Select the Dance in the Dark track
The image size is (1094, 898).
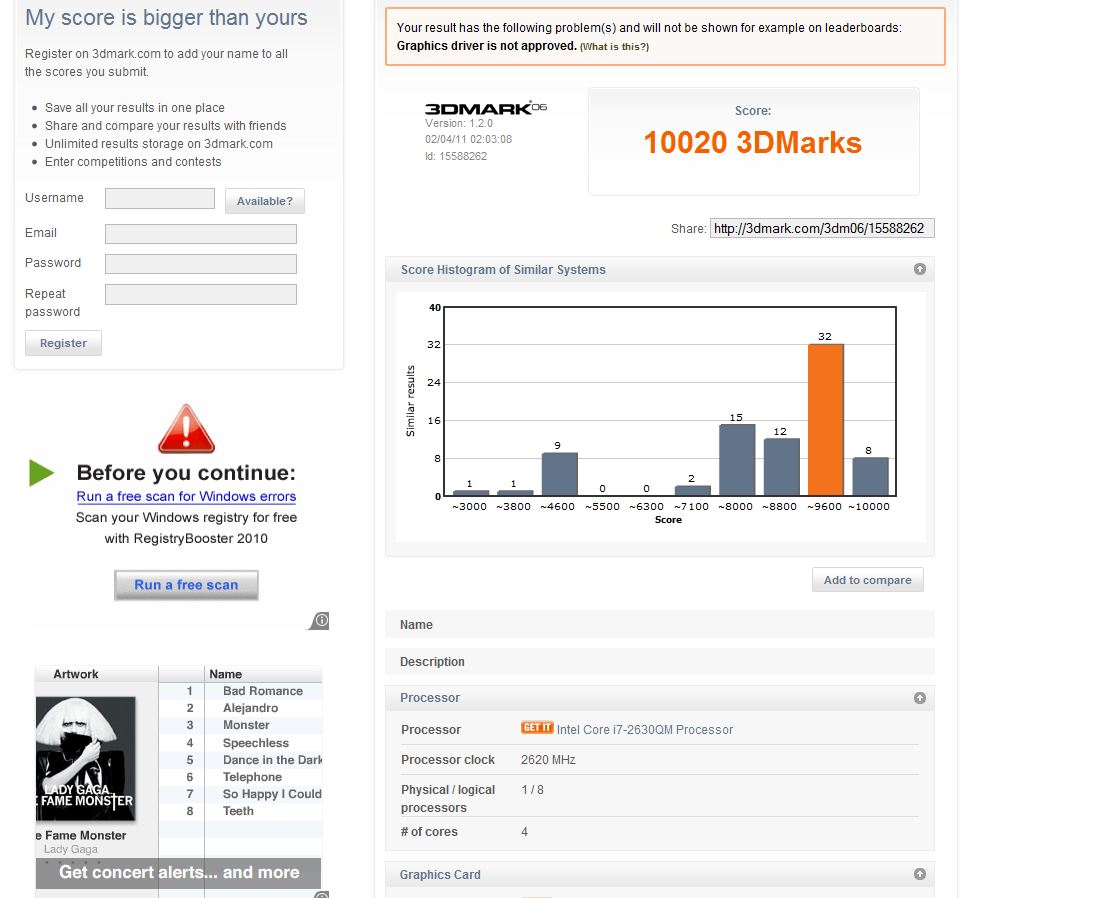[241, 760]
